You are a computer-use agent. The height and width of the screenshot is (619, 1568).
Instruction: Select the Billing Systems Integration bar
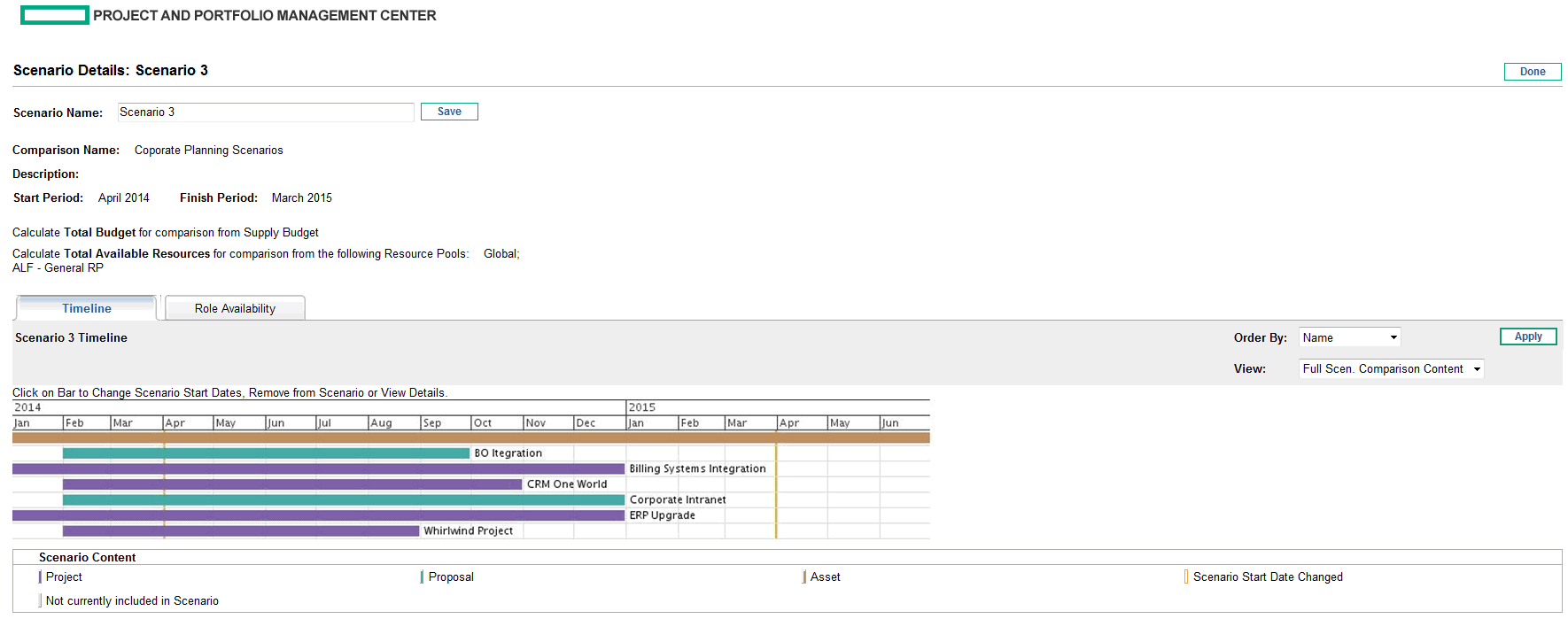[x=319, y=468]
